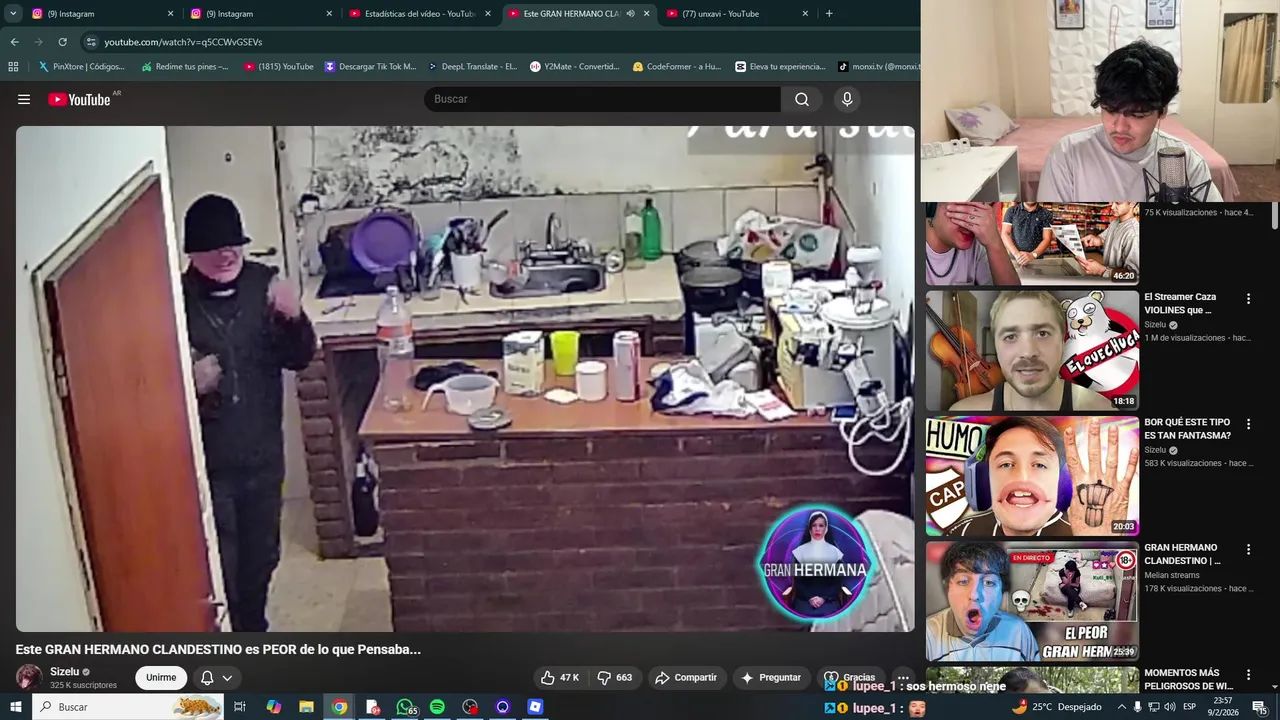Open the BOR QUÉ ESTE TIPO thumbnail
This screenshot has height=720, width=1280.
(x=1032, y=476)
